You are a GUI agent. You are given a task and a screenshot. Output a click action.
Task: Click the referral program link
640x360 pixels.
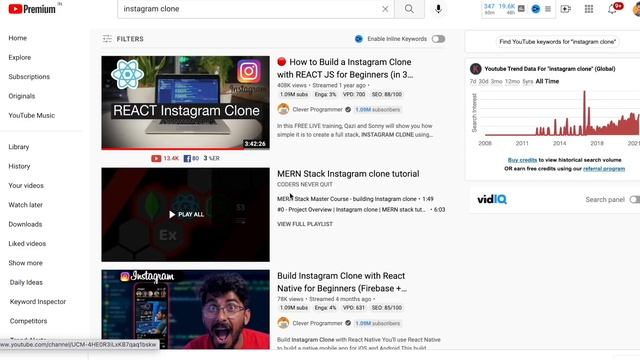604,169
